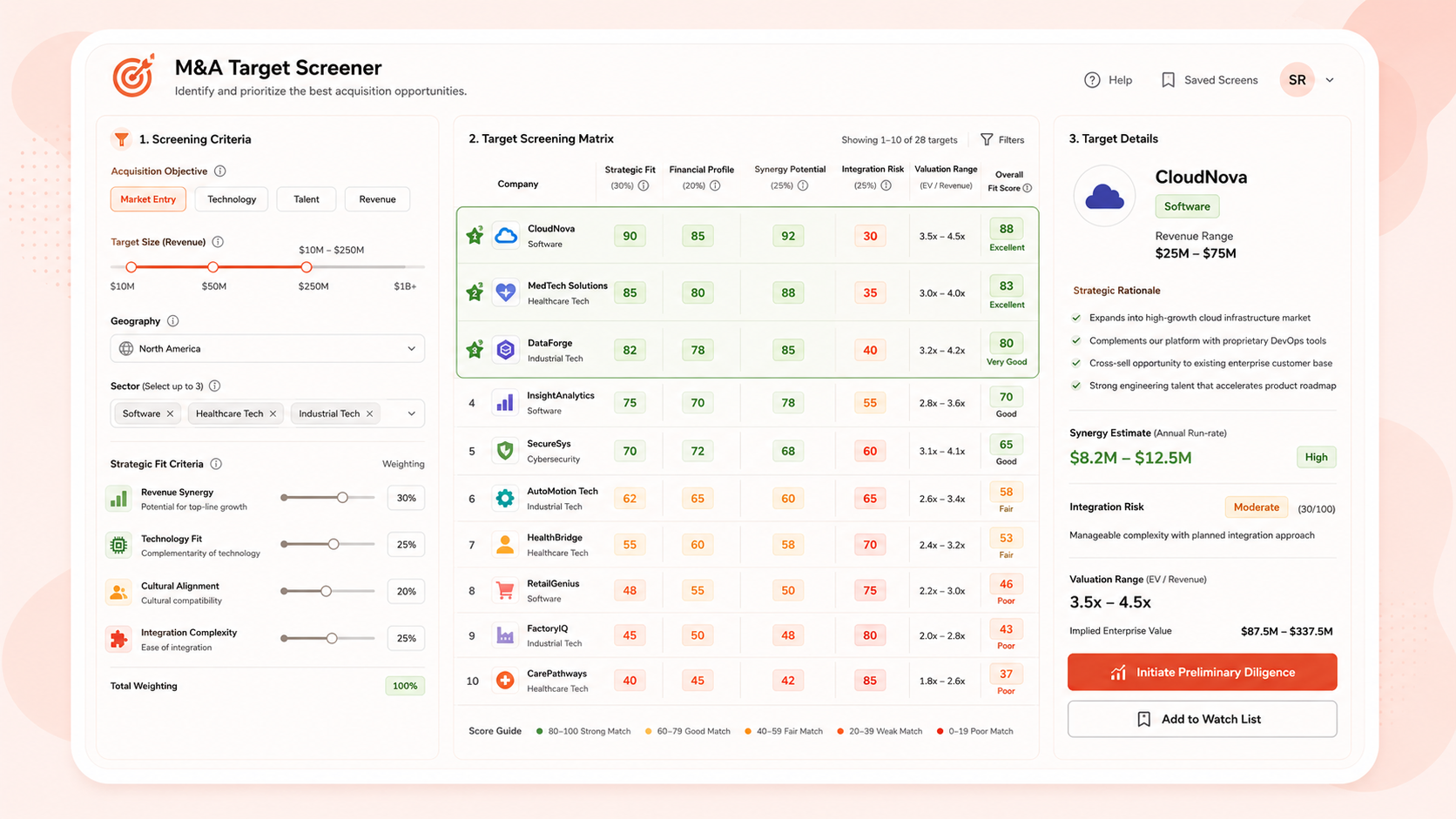The width and height of the screenshot is (1456, 819).
Task: Click Add to Watch List button
Action: 1203,719
